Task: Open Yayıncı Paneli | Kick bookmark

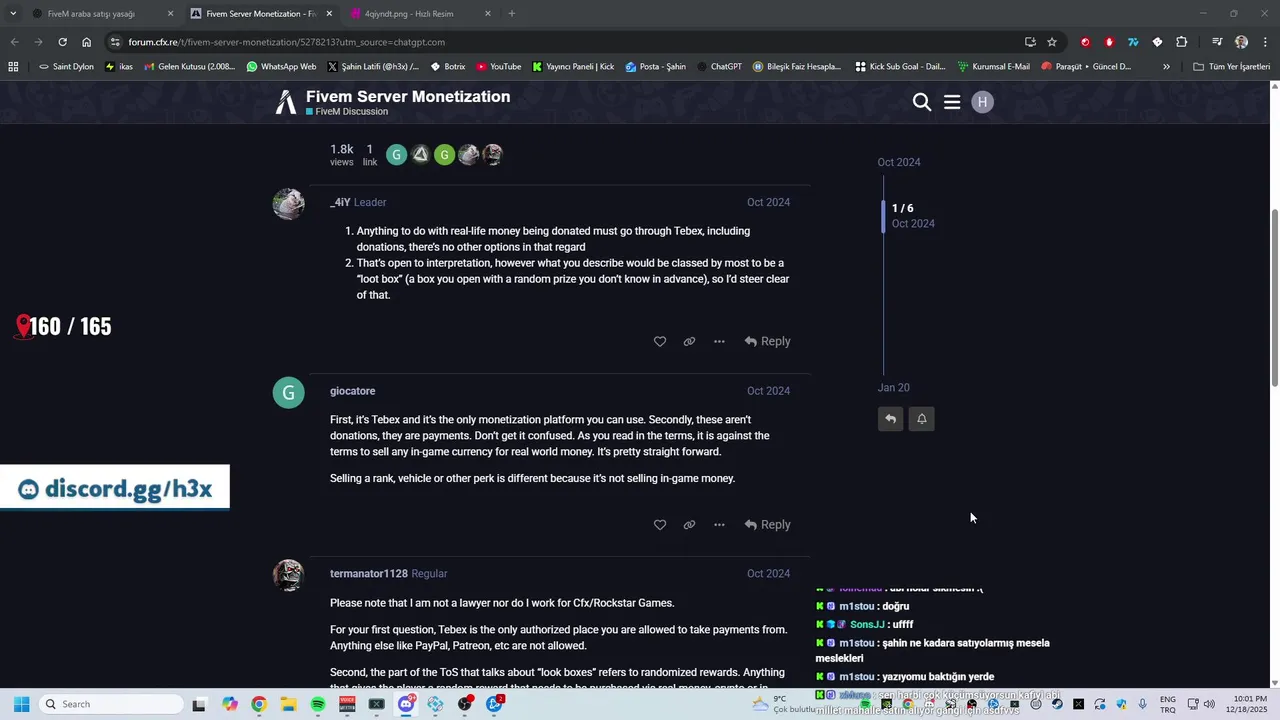Action: coord(573,67)
